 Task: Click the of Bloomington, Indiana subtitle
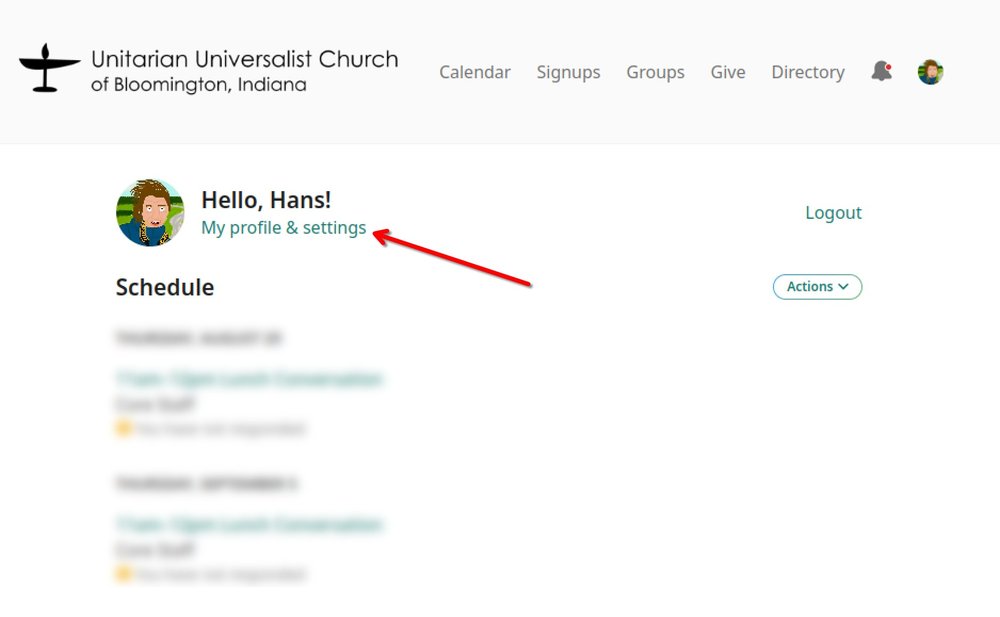coord(198,85)
